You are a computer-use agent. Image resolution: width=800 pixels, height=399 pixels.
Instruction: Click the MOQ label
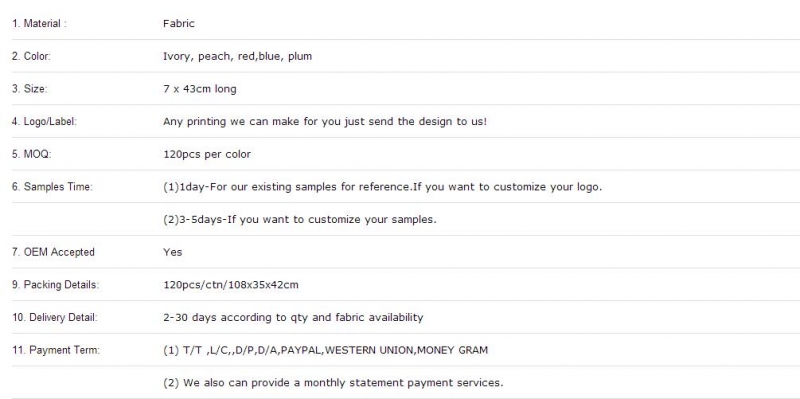point(32,154)
